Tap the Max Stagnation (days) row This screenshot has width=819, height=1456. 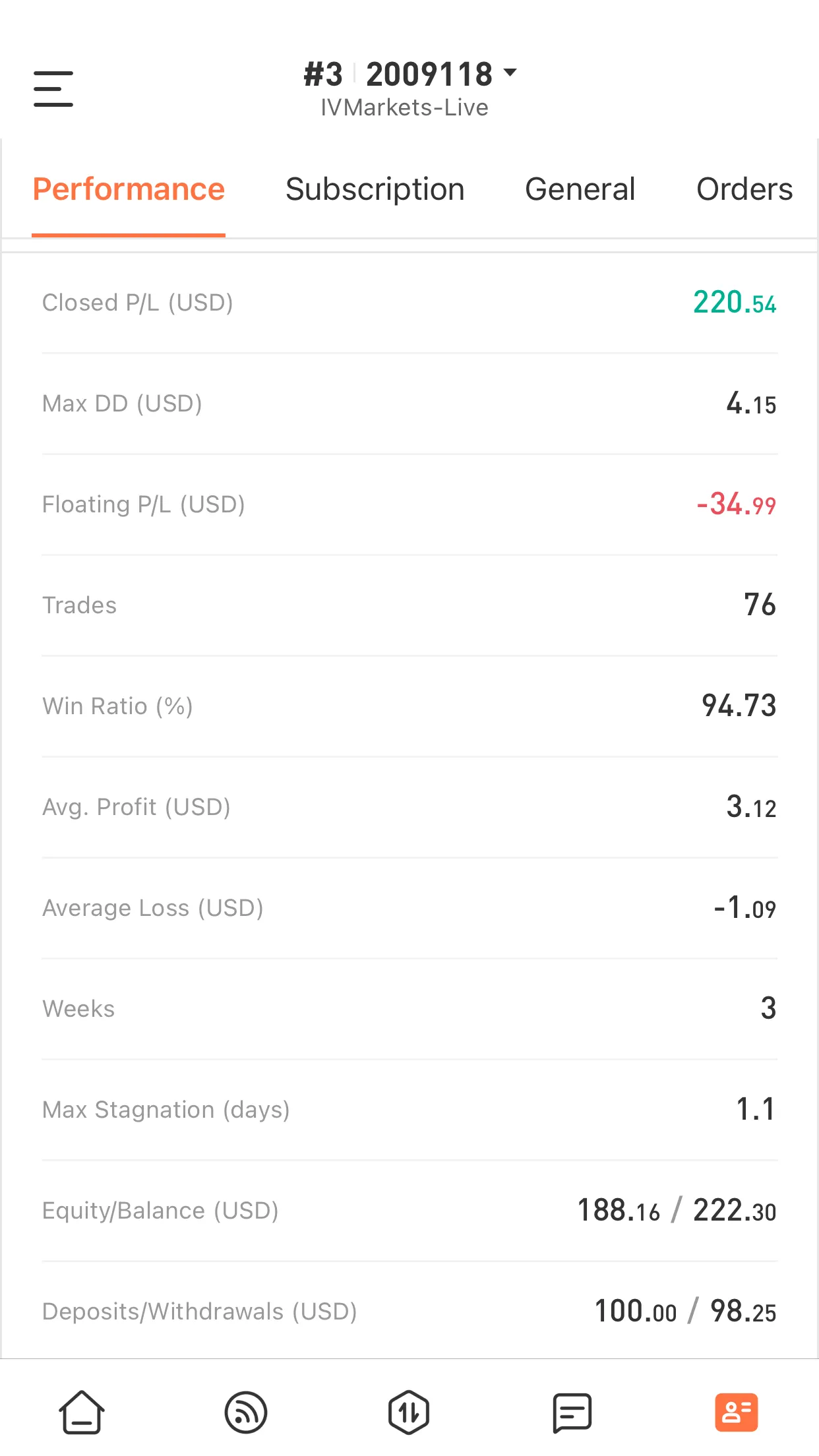409,1110
